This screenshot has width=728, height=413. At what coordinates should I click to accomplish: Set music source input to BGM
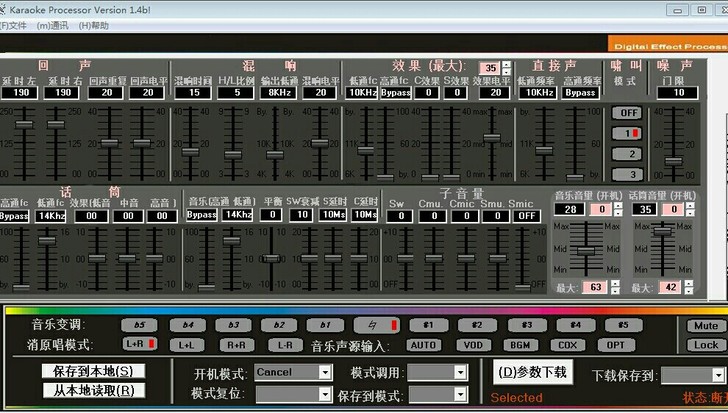click(x=520, y=345)
